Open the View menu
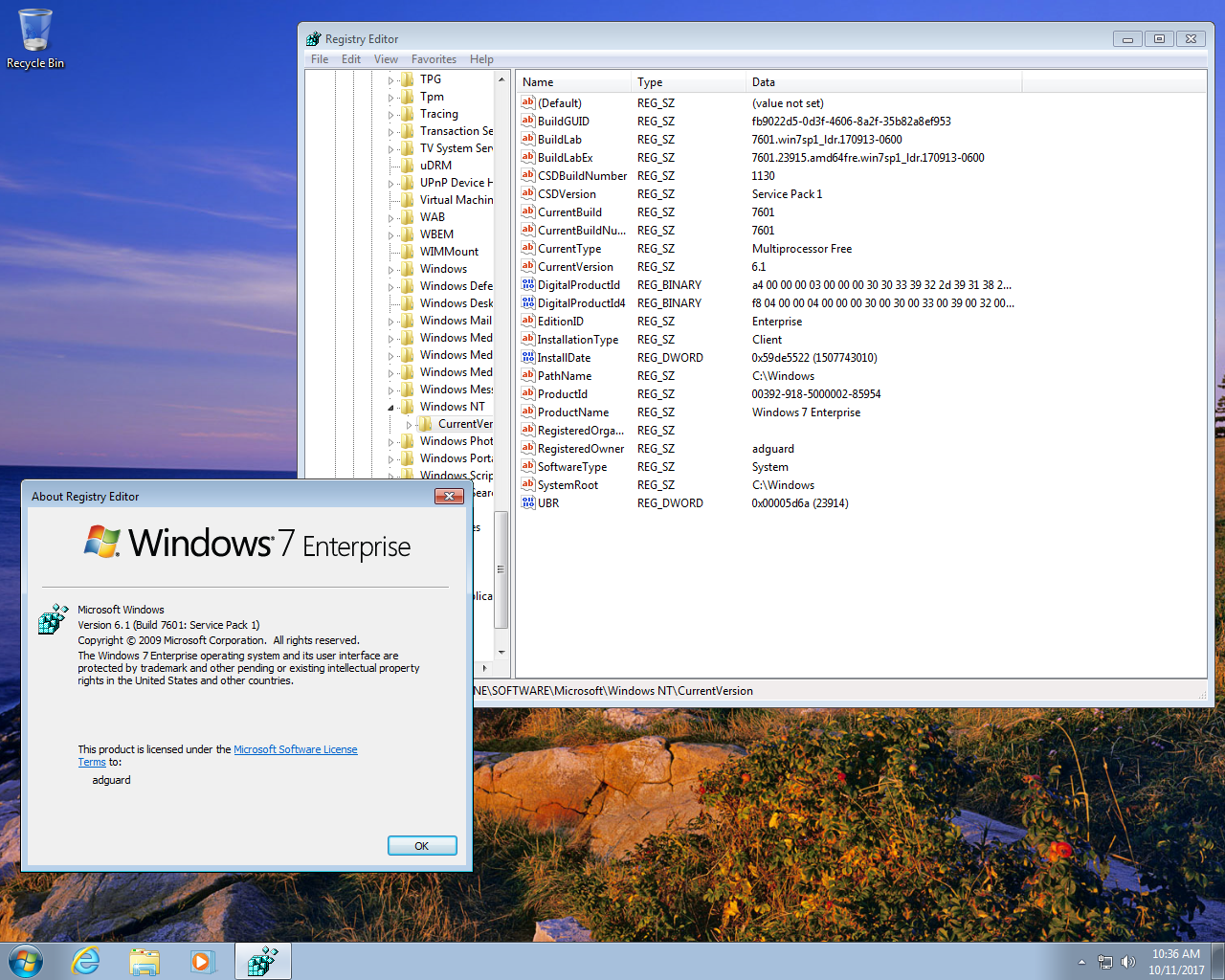This screenshot has width=1225, height=980. [x=386, y=59]
